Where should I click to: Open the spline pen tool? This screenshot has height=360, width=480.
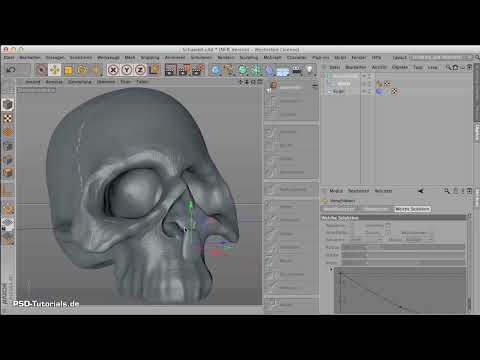229,70
